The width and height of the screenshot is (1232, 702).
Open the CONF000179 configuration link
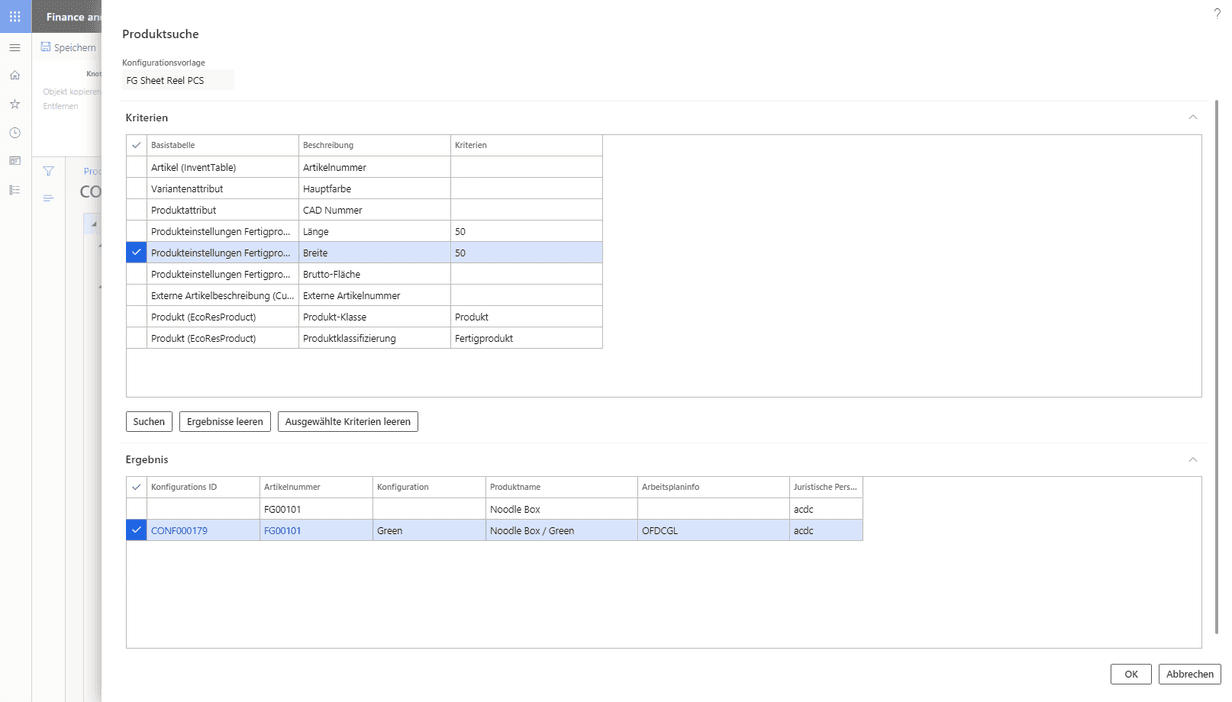pyautogui.click(x=179, y=531)
